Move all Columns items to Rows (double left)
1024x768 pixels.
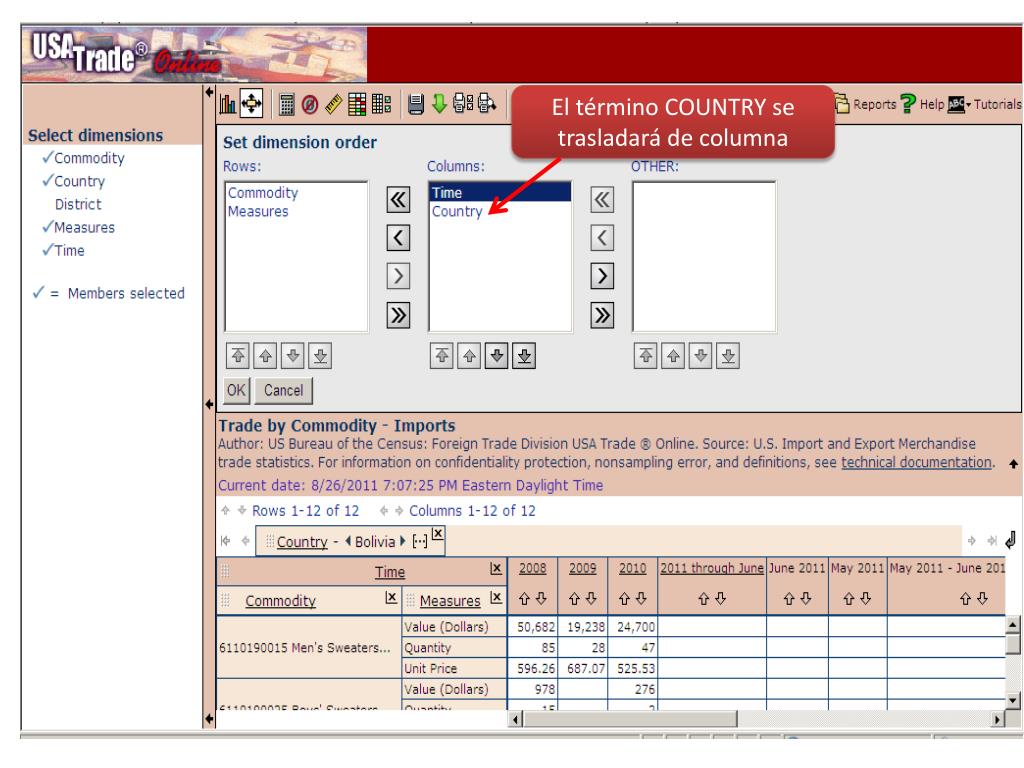coord(398,199)
